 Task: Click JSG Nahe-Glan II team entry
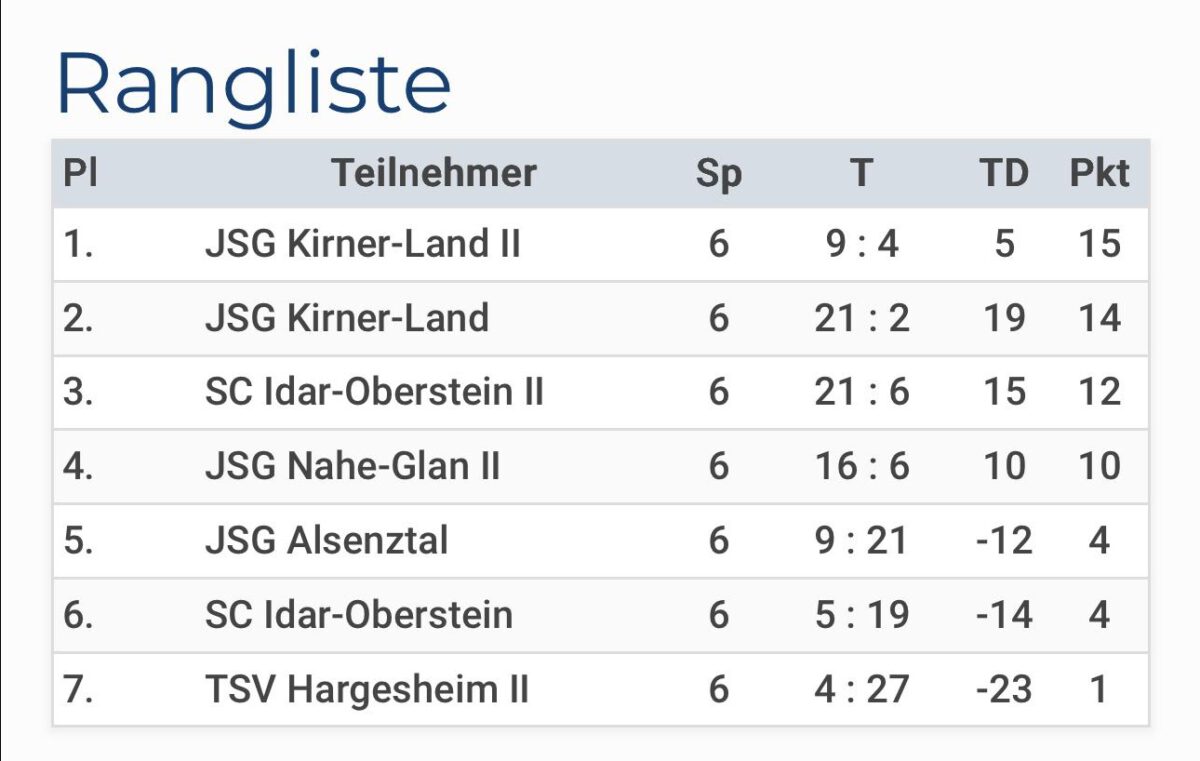point(352,466)
